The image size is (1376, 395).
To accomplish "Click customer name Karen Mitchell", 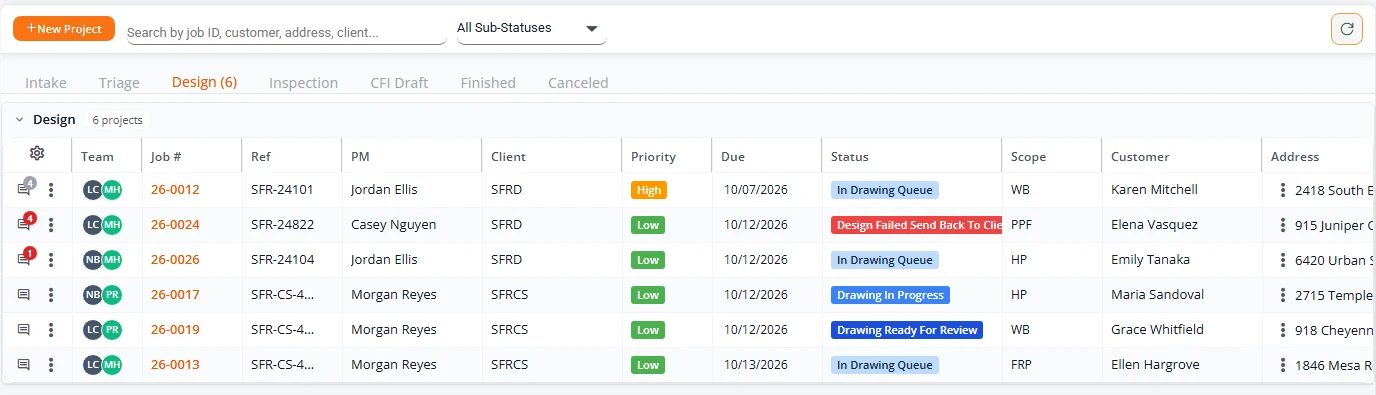I will tap(1154, 190).
